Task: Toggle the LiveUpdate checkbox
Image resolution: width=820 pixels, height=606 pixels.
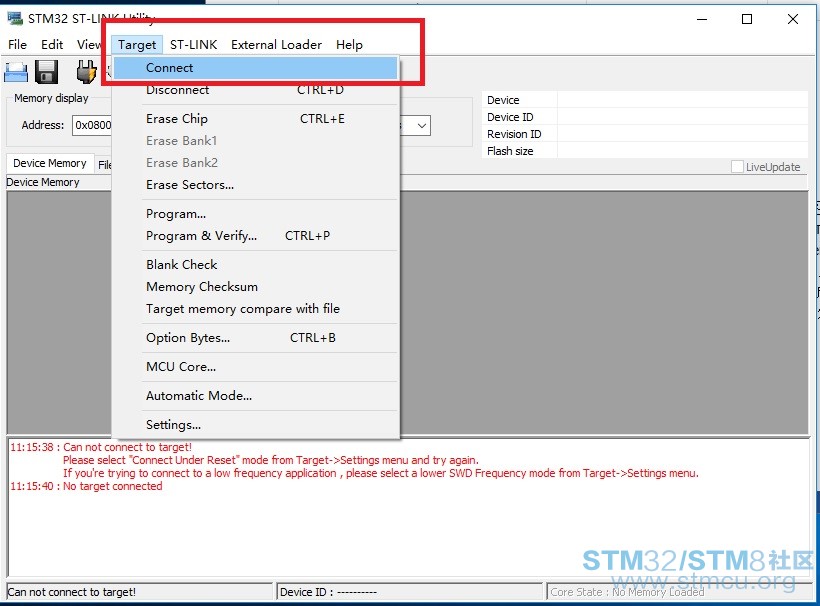Action: [737, 167]
